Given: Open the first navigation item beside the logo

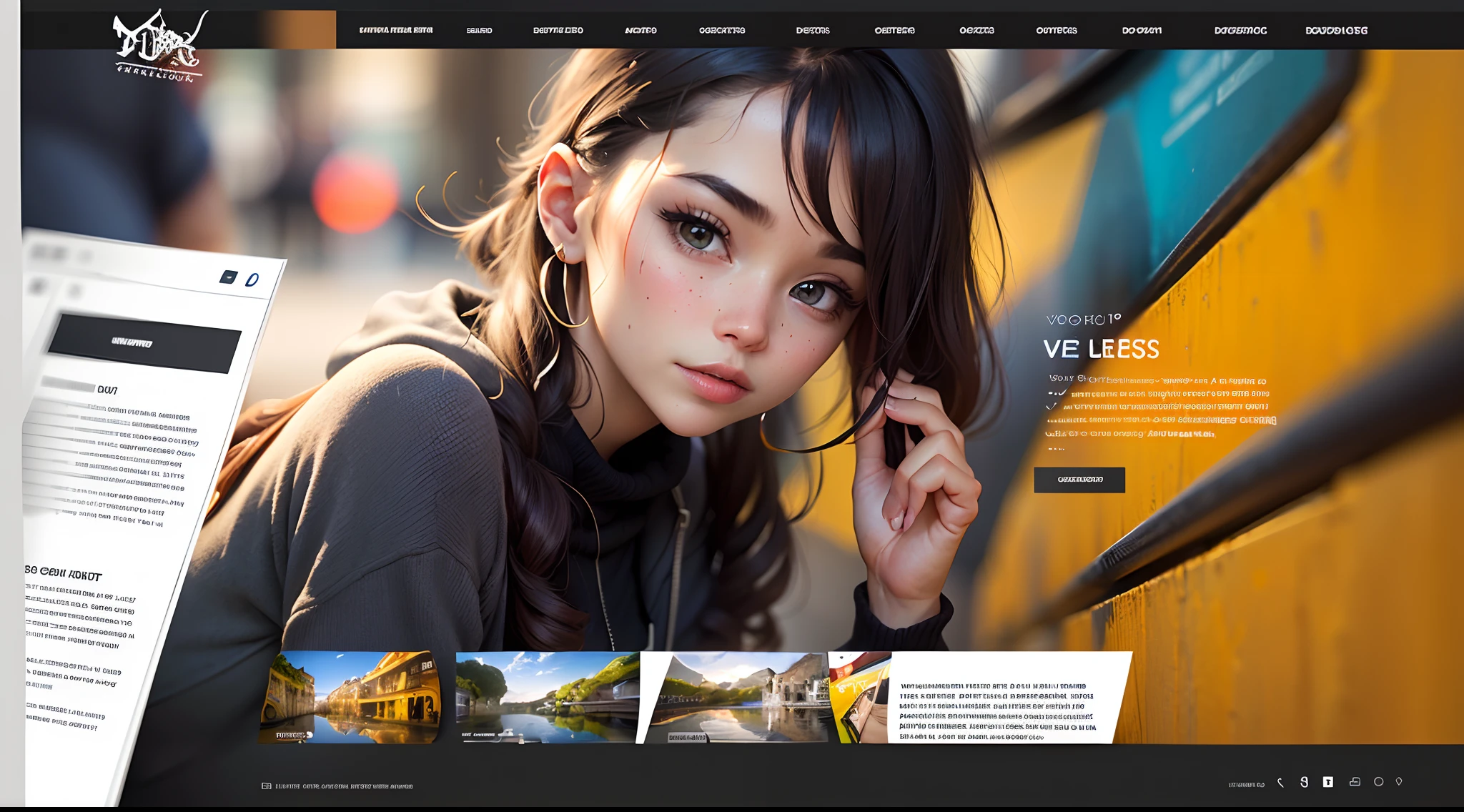Looking at the screenshot, I should point(396,30).
